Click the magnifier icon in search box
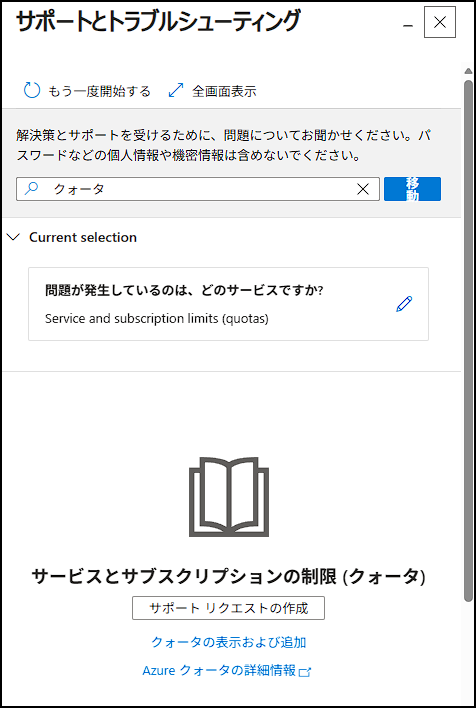The width and height of the screenshot is (476, 708). pyautogui.click(x=31, y=189)
